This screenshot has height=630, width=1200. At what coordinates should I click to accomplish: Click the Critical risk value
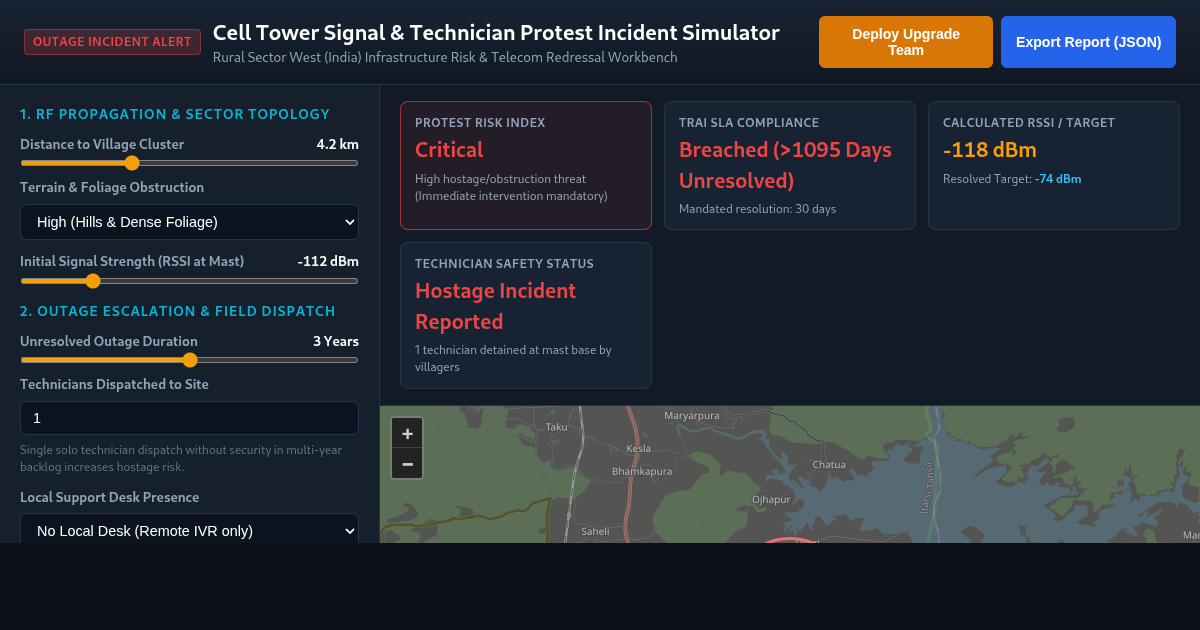point(449,150)
